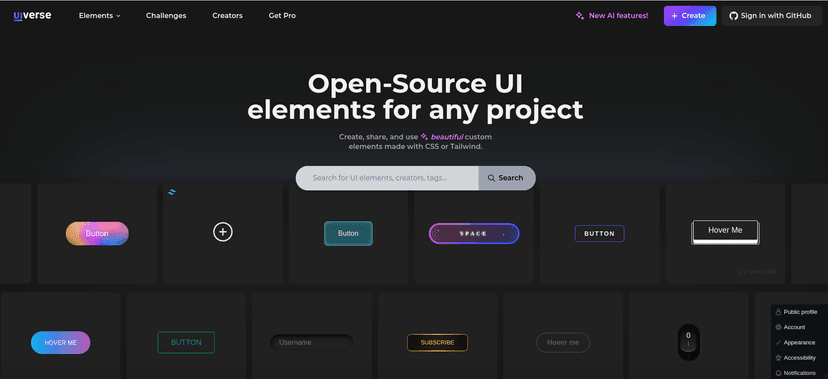
Task: Click the brush icon beside Appearance
Action: click(778, 343)
